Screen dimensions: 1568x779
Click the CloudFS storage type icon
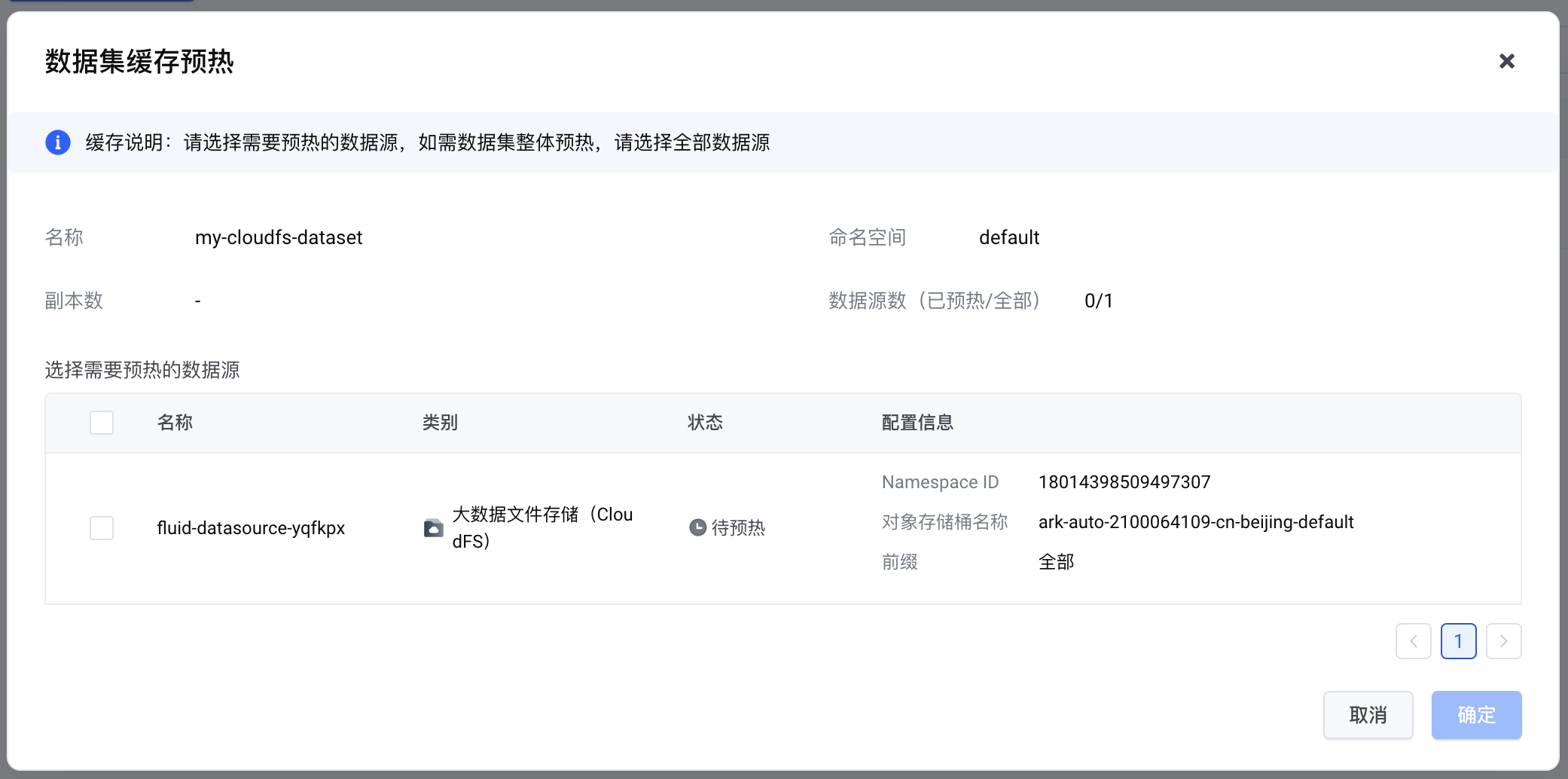pos(433,528)
